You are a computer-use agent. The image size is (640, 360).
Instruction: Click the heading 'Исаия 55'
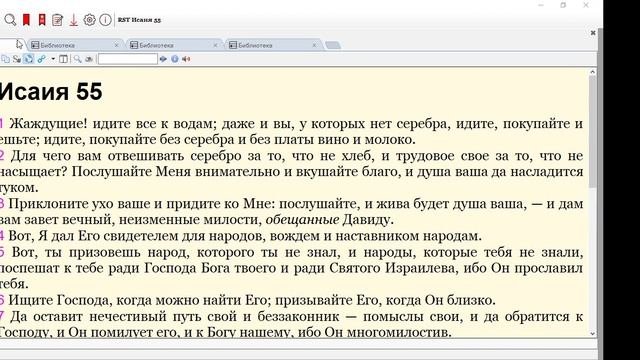[x=51, y=91]
